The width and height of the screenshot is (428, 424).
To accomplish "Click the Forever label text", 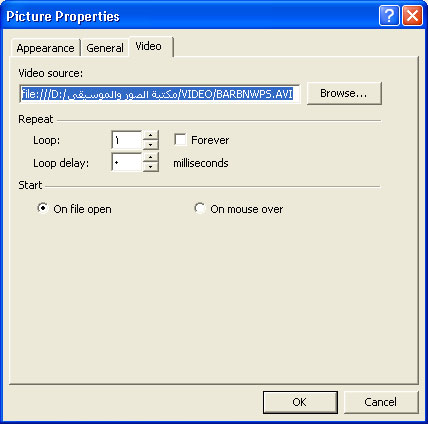I will 210,140.
